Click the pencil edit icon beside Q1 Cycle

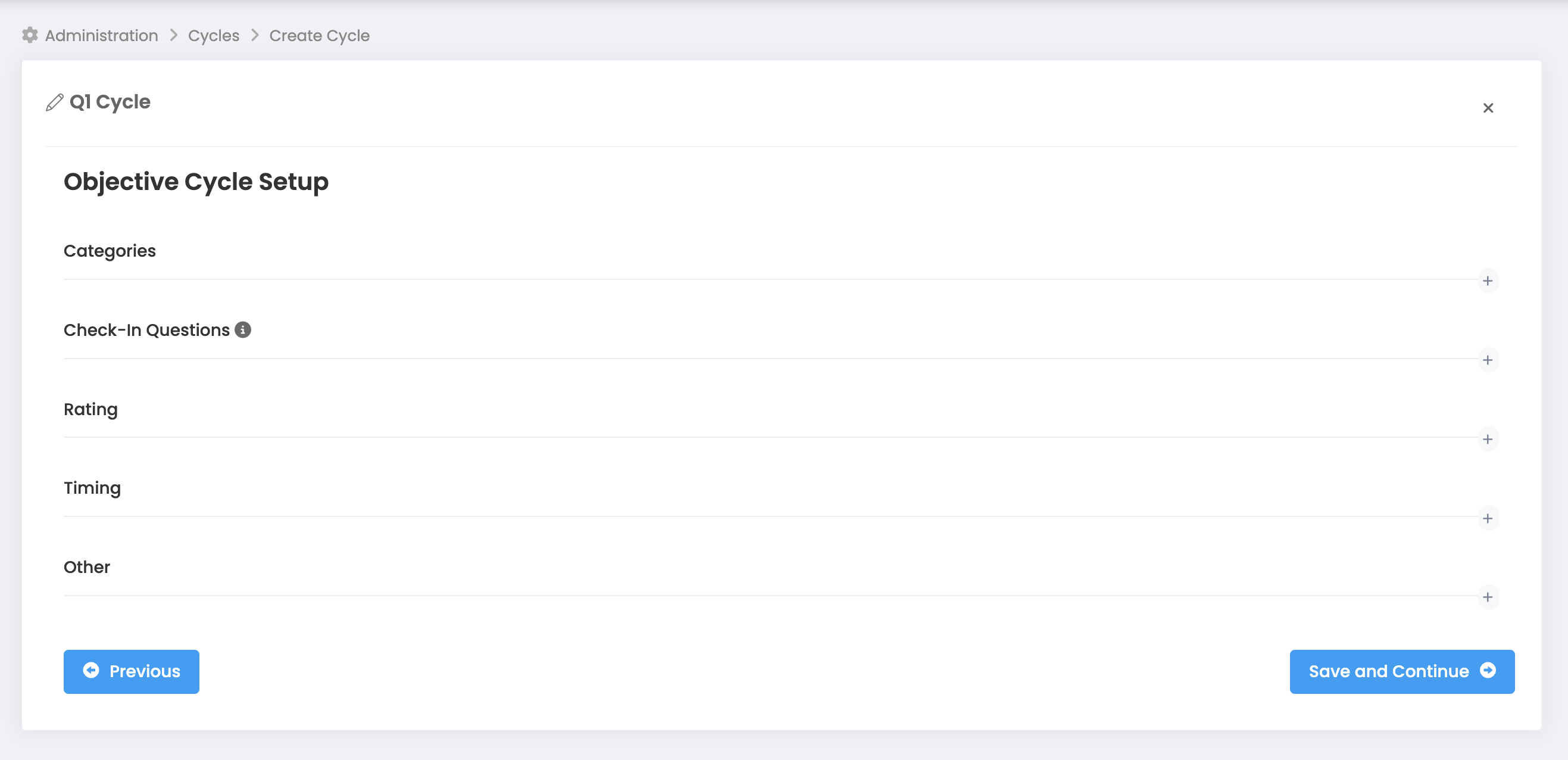coord(54,102)
